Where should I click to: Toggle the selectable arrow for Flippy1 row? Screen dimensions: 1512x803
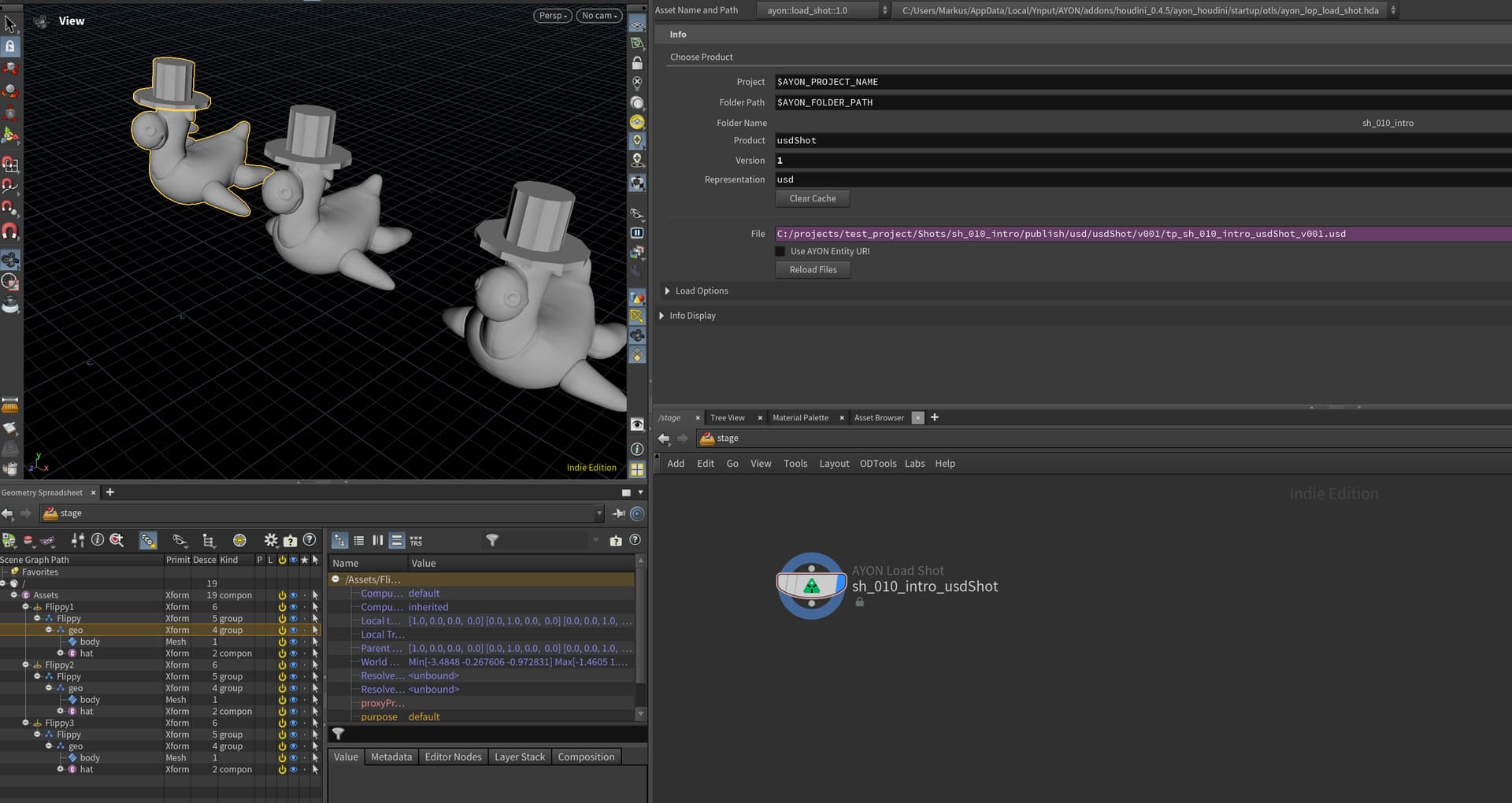(x=315, y=607)
